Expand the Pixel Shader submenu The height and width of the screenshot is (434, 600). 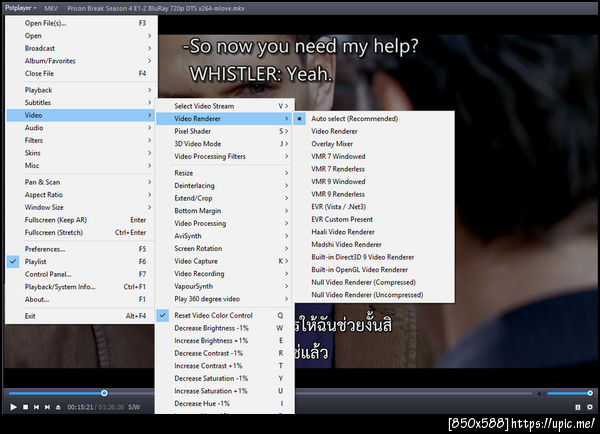coord(225,132)
